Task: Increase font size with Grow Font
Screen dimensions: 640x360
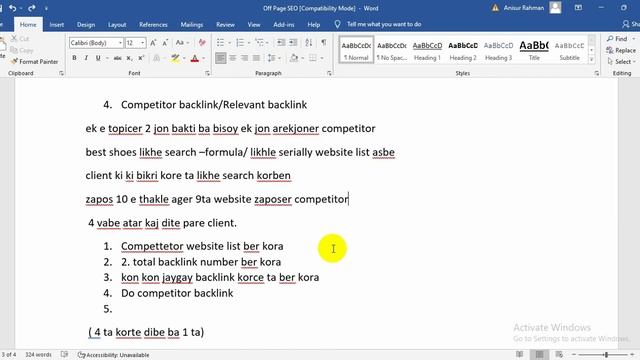Action: [153, 42]
